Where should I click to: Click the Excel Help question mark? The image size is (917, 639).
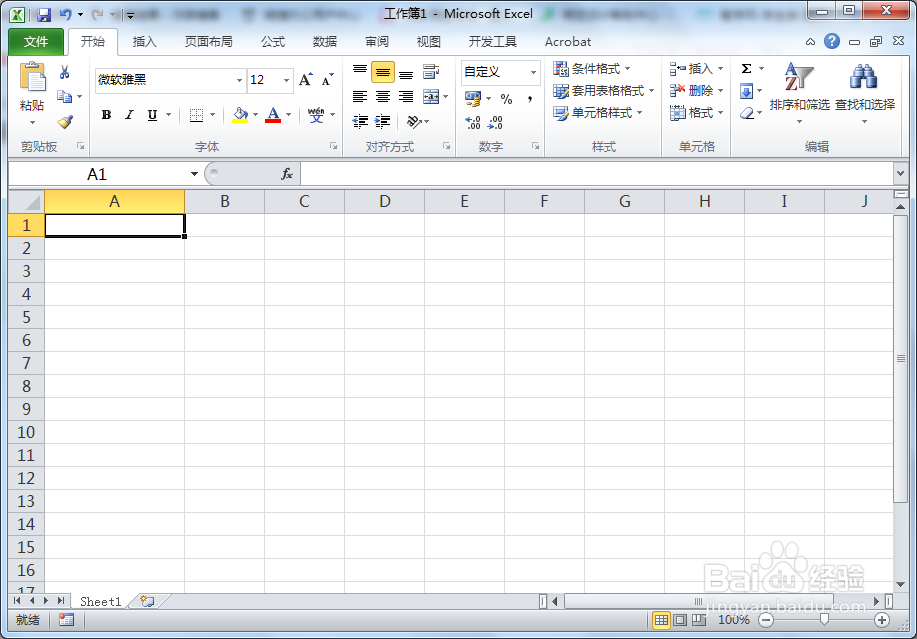click(832, 41)
